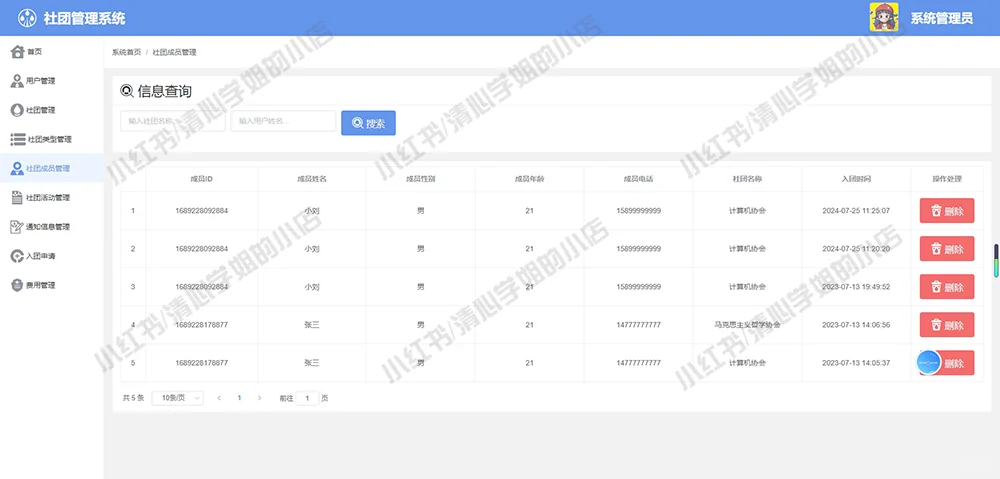Image resolution: width=1000 pixels, height=479 pixels.
Task: Click the 社团名称 column header
Action: coord(747,179)
